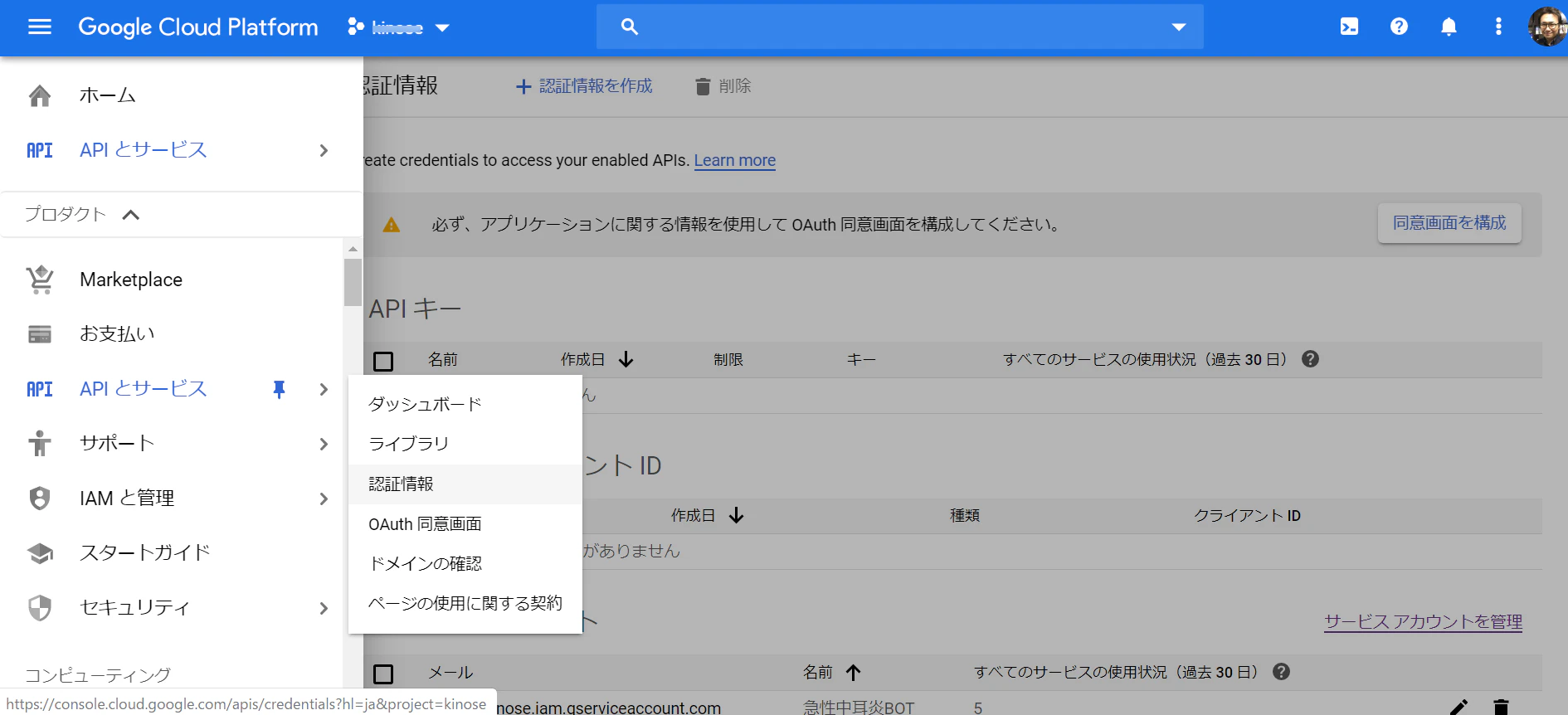This screenshot has height=715, width=1568.
Task: Select ダッシュボード from the submenu
Action: pos(465,404)
